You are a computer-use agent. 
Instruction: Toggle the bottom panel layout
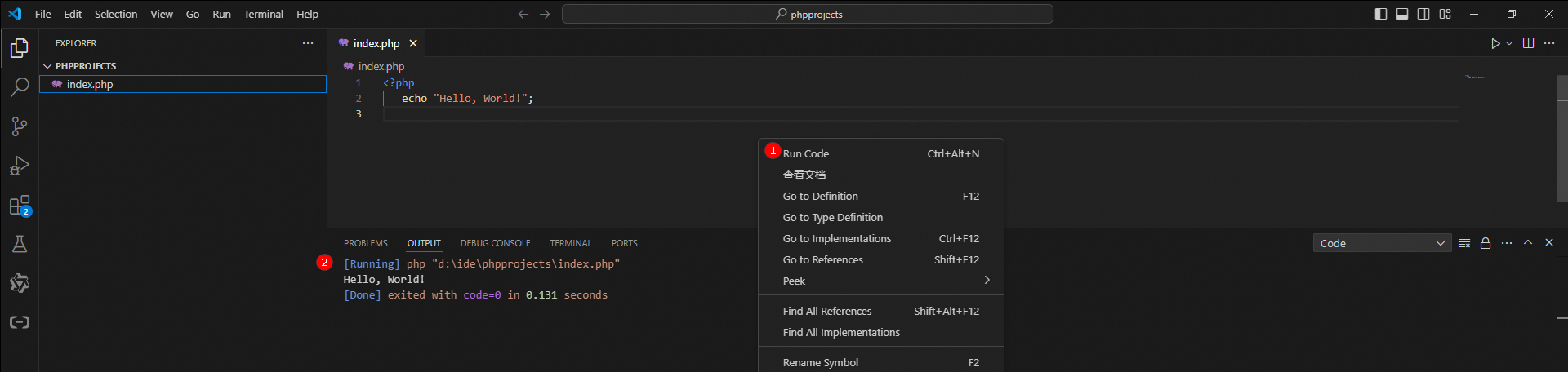coord(1402,14)
